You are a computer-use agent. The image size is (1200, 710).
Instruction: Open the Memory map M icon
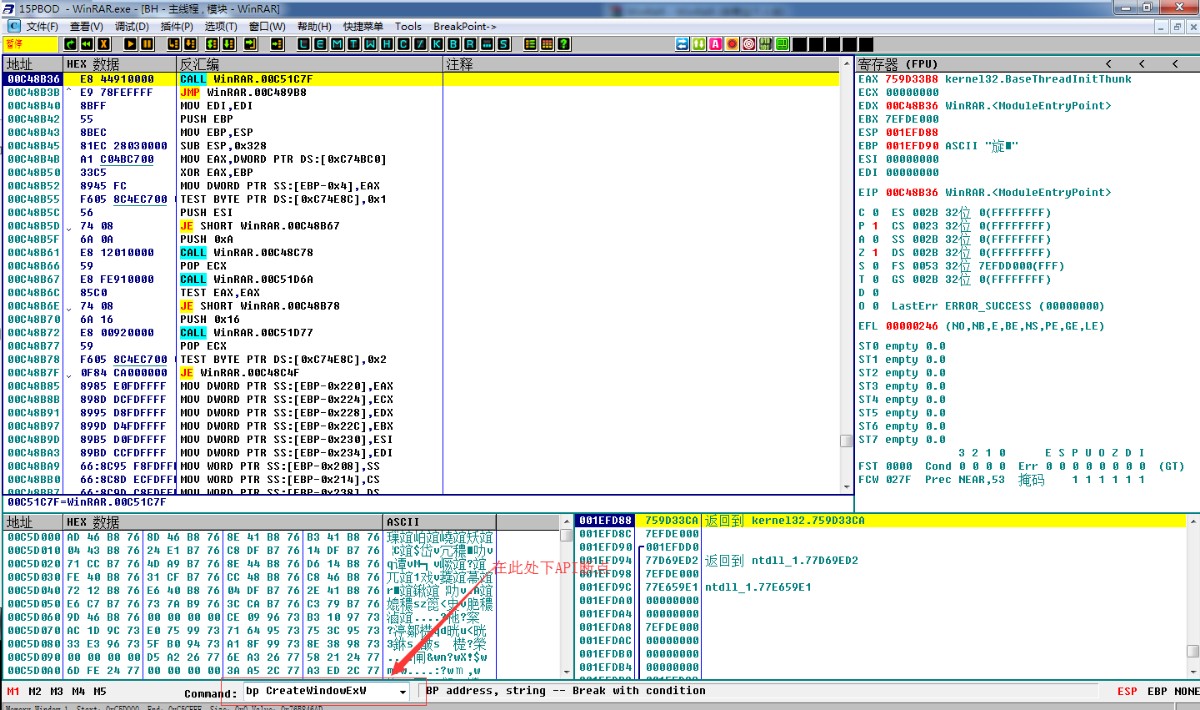pos(337,44)
